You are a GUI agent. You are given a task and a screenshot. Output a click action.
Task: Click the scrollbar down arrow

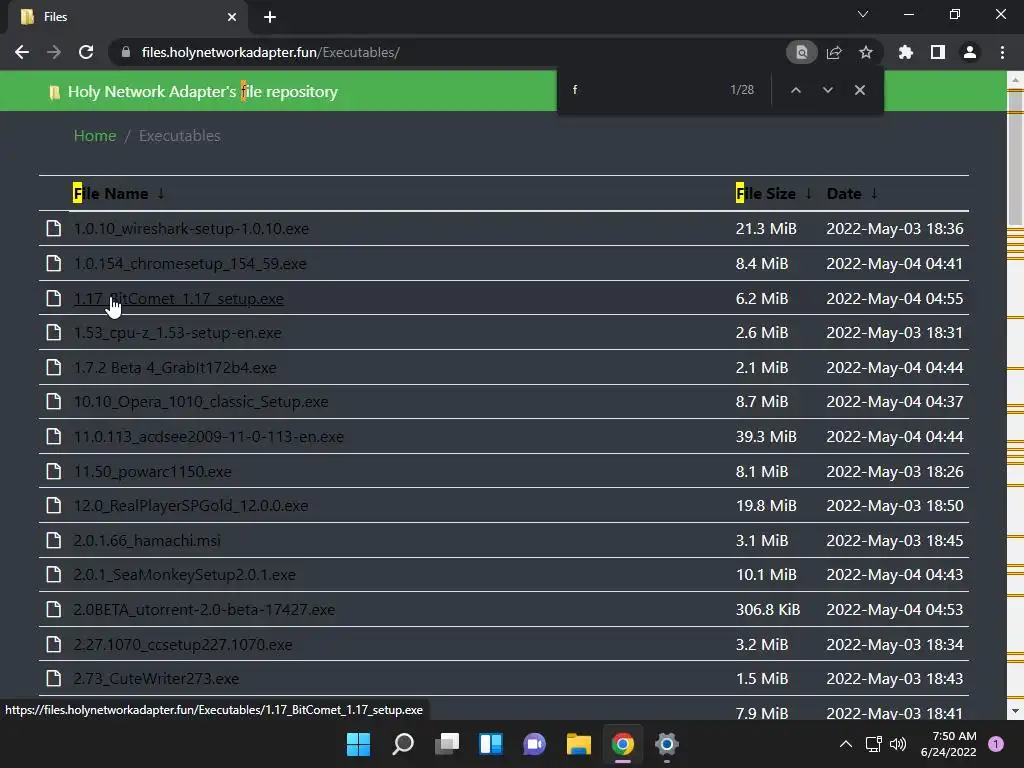pyautogui.click(x=1015, y=711)
